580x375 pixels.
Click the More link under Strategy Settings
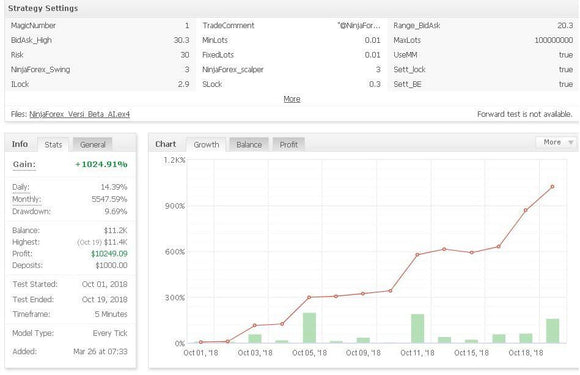pos(292,99)
